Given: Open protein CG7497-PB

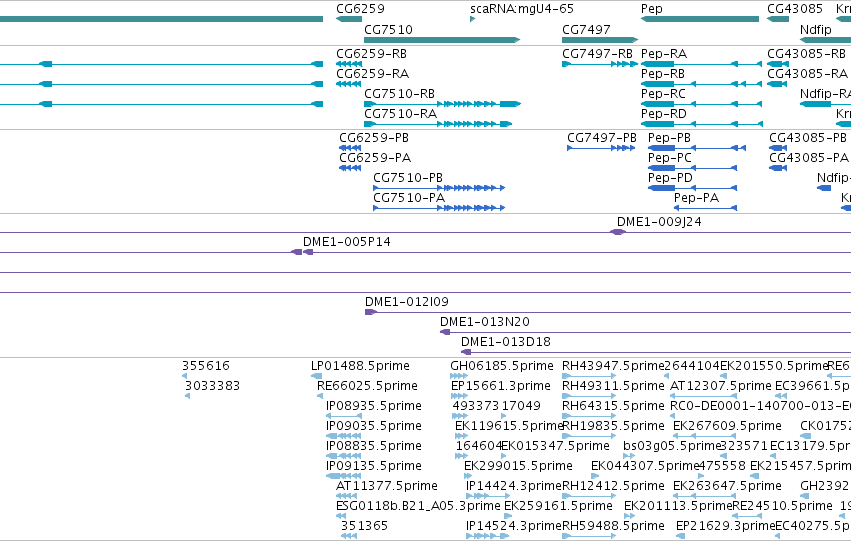Looking at the screenshot, I should [602, 138].
